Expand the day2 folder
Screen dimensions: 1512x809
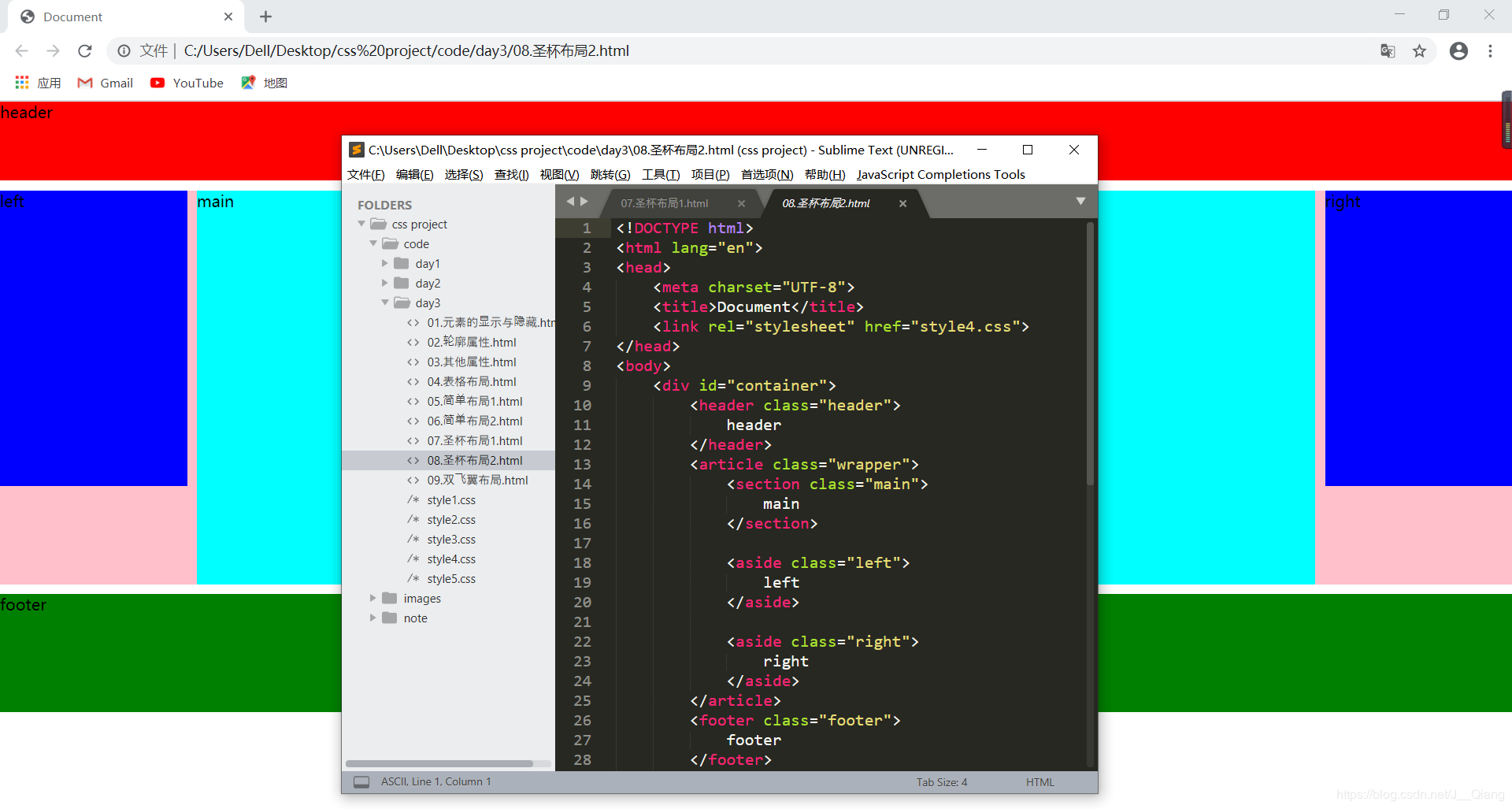384,284
